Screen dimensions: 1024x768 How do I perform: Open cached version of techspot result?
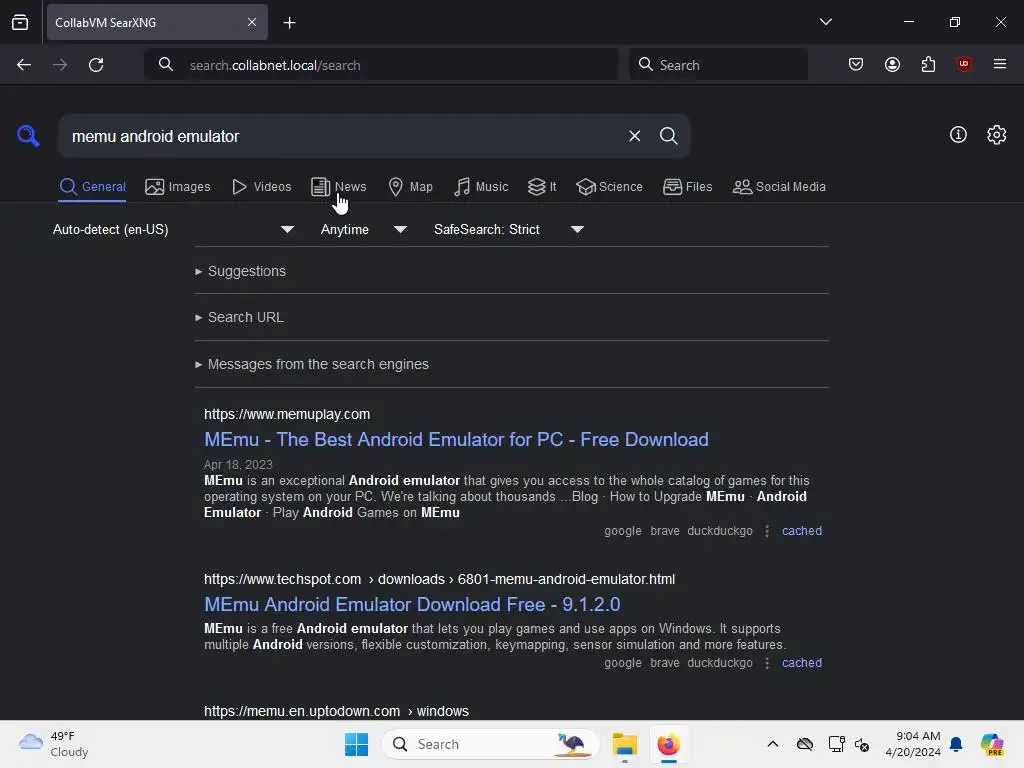(802, 663)
